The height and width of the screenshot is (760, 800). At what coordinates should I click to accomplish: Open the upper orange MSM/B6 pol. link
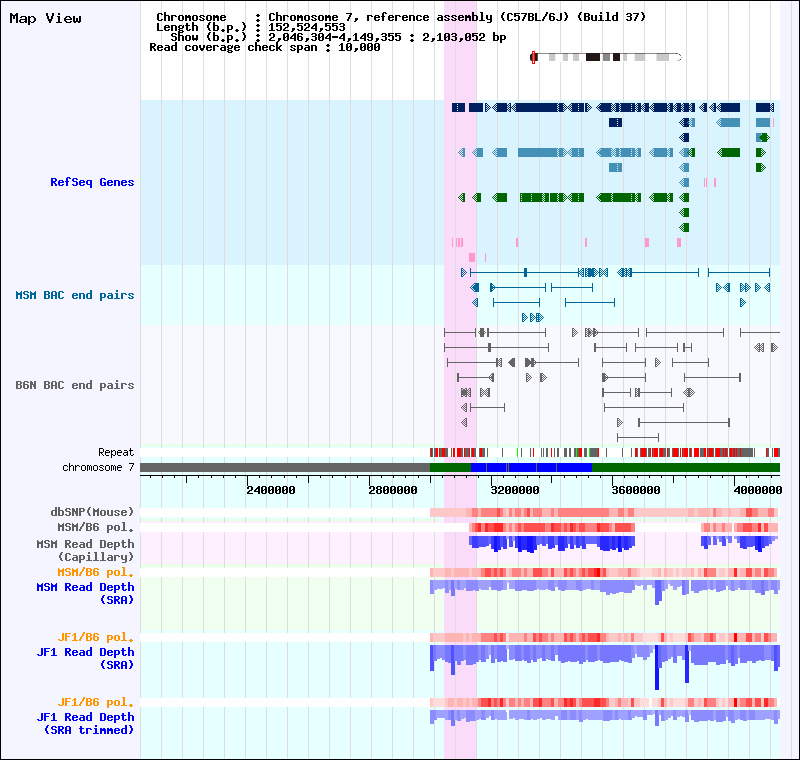[95, 572]
